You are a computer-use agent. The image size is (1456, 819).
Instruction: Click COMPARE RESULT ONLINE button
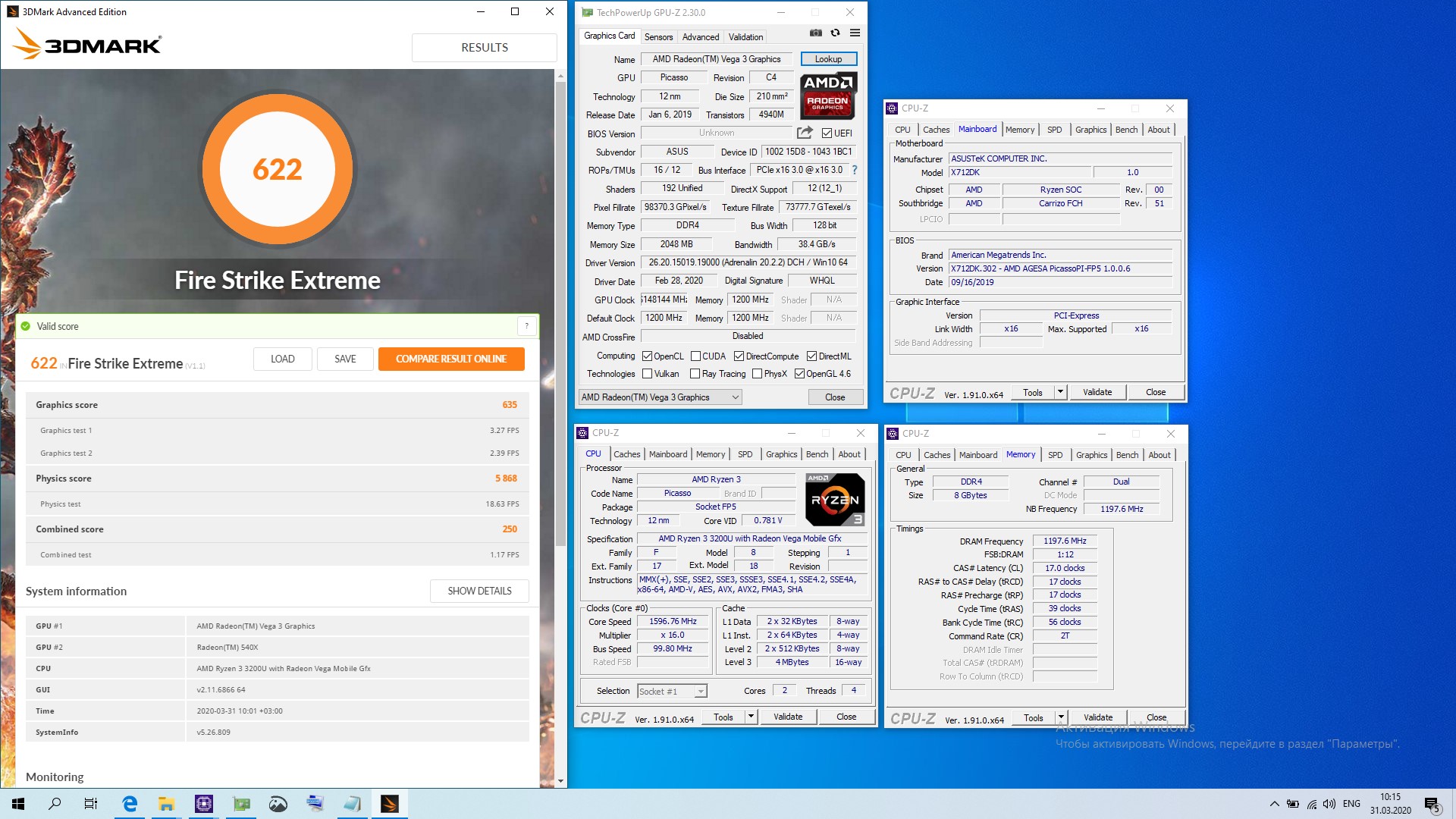(451, 359)
